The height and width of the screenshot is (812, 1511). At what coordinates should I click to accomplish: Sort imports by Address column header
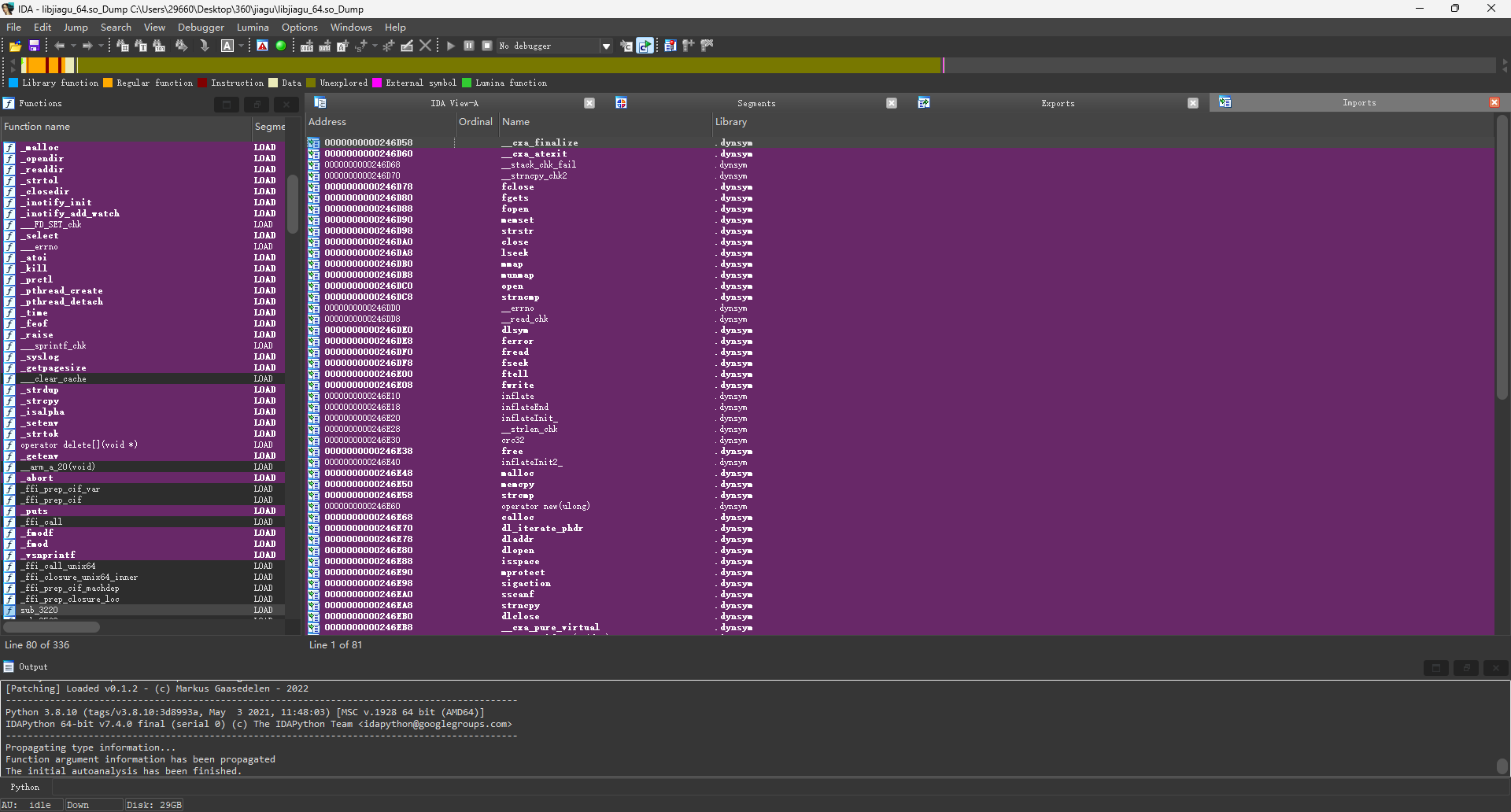(381, 122)
